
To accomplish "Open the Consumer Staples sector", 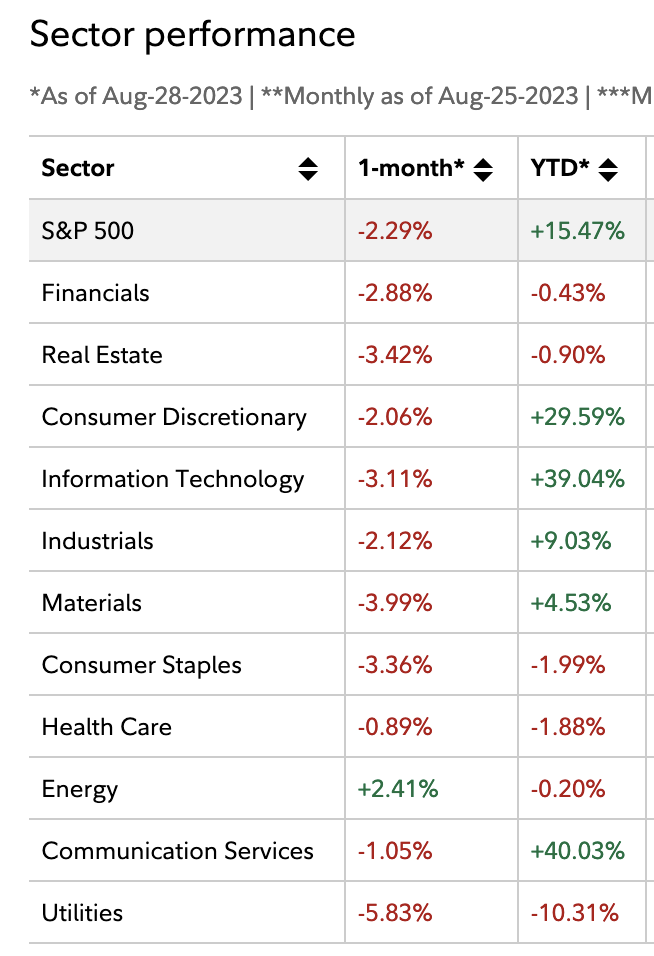I will coord(141,665).
